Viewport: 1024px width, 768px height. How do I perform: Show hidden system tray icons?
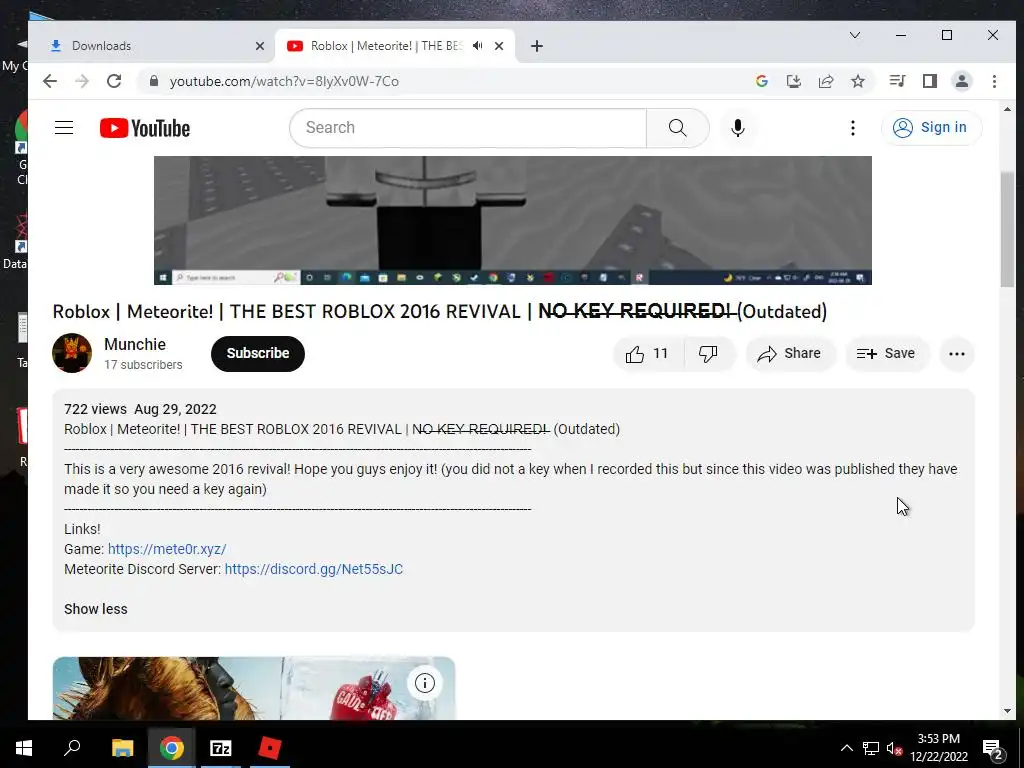click(x=846, y=748)
